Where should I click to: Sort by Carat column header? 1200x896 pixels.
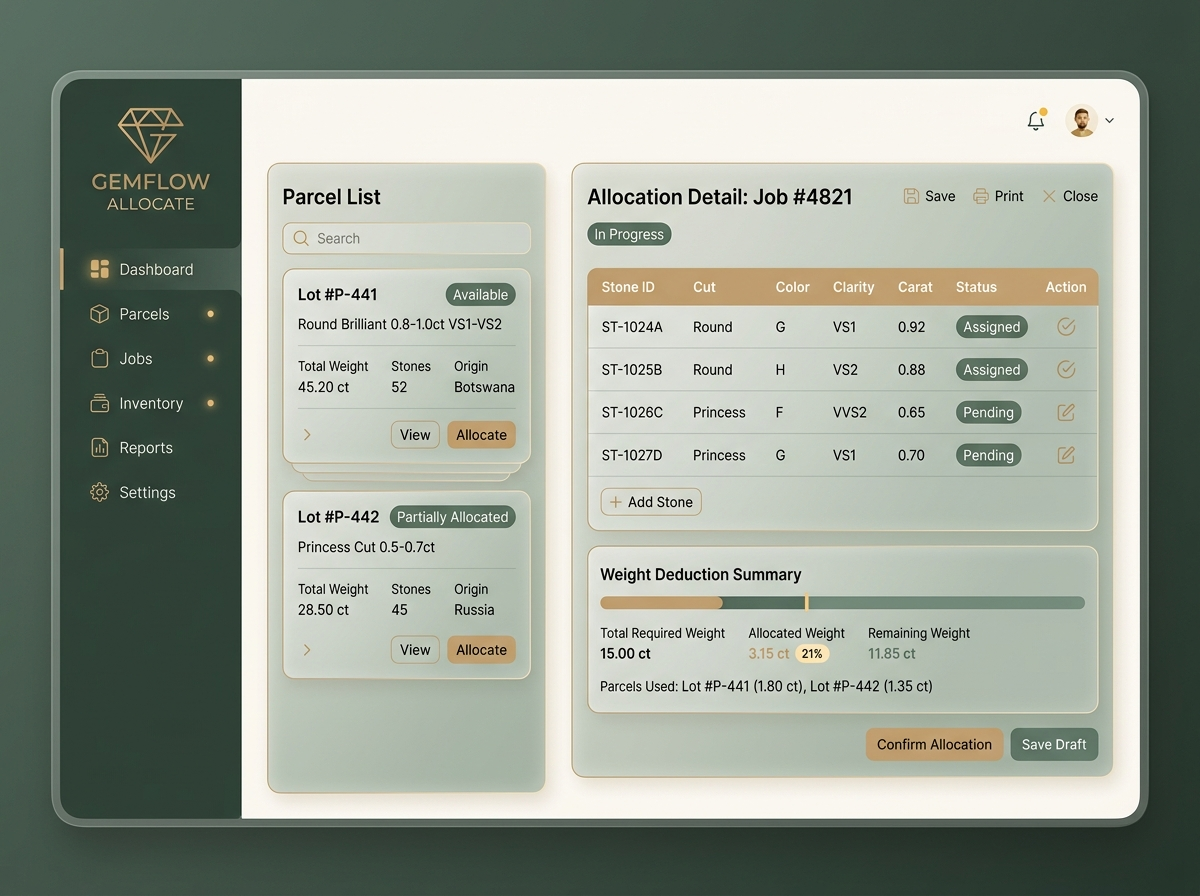[x=915, y=287]
